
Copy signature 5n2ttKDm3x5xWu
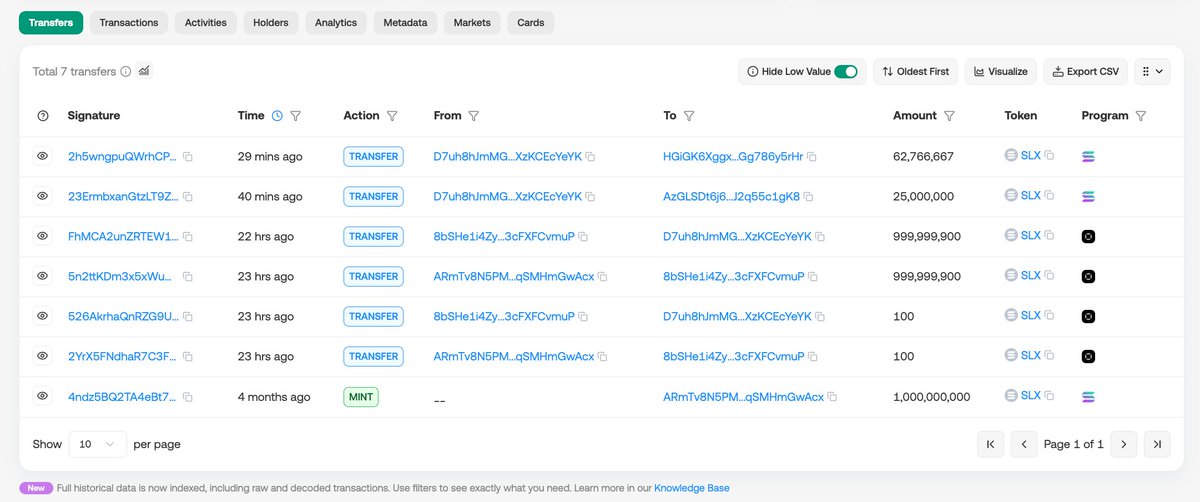188,277
